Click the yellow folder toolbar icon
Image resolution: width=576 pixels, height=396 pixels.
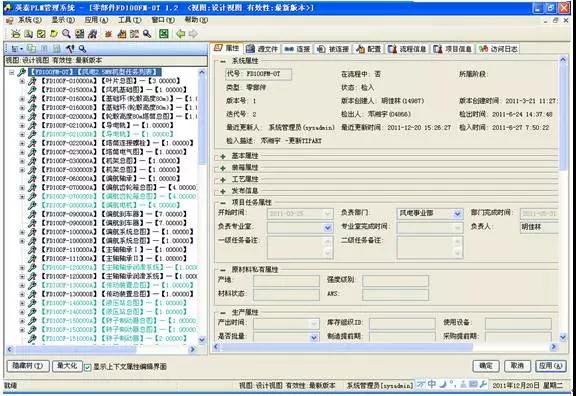coord(54,34)
